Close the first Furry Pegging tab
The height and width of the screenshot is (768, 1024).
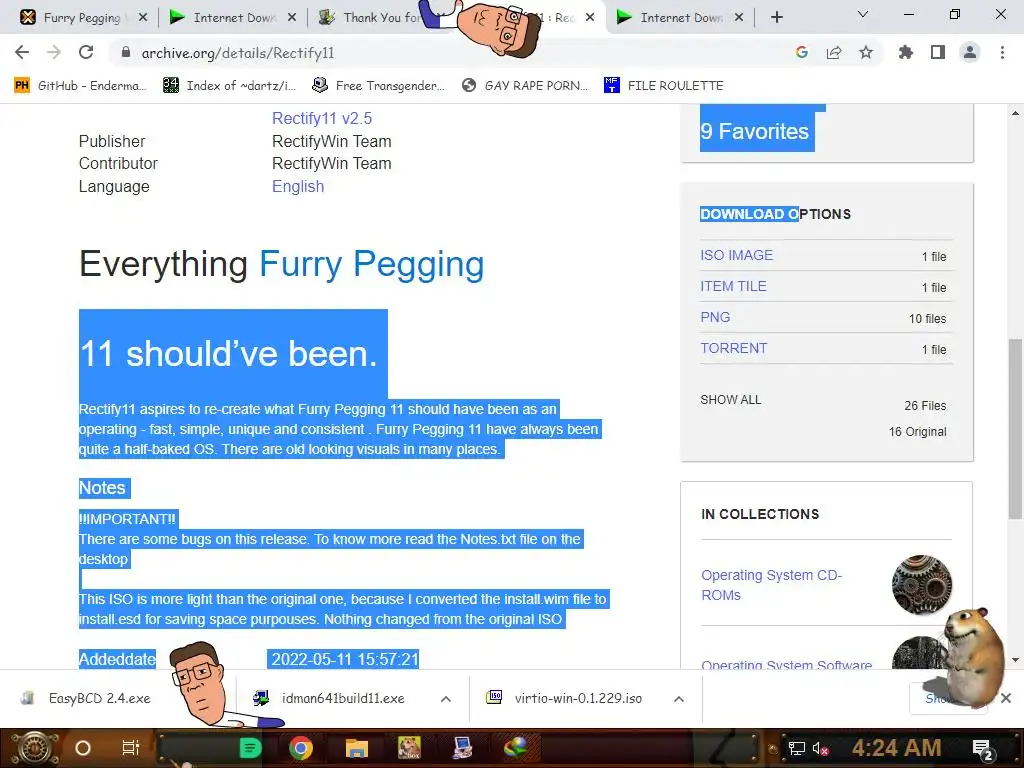[143, 18]
